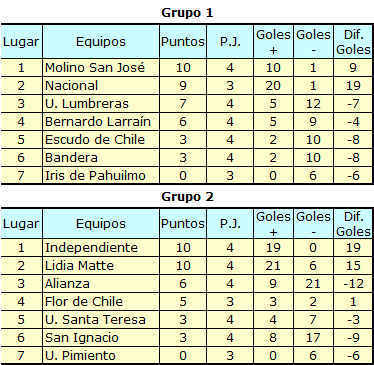Click the Independiente team cell

(x=101, y=248)
